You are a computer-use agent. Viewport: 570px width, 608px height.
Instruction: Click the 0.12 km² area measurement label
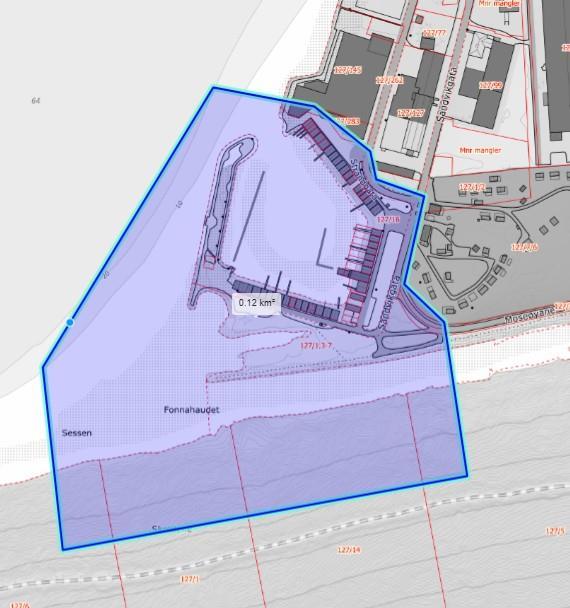click(256, 303)
